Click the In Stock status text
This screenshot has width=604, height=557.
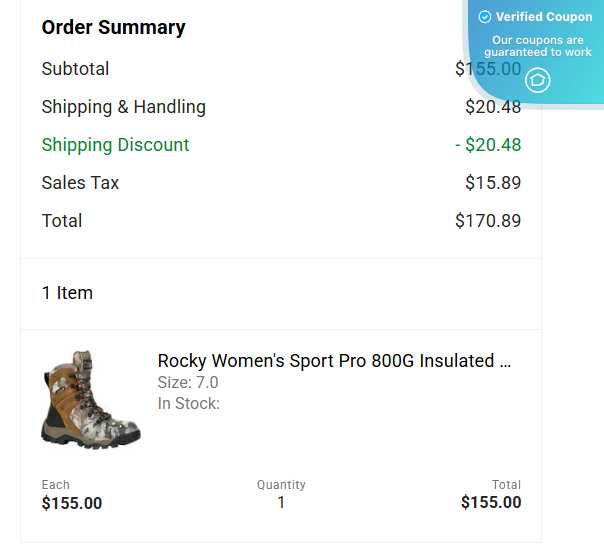coord(189,404)
